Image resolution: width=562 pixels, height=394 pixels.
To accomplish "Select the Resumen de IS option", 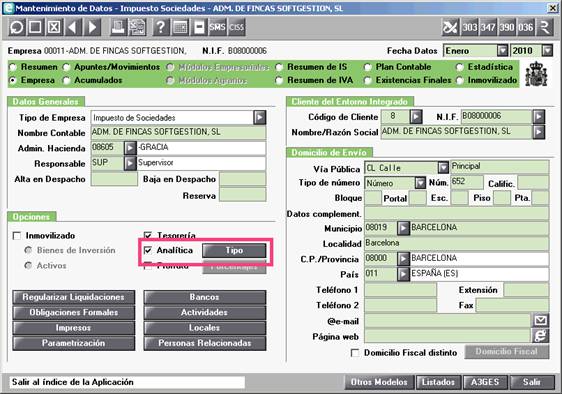I will (x=279, y=67).
